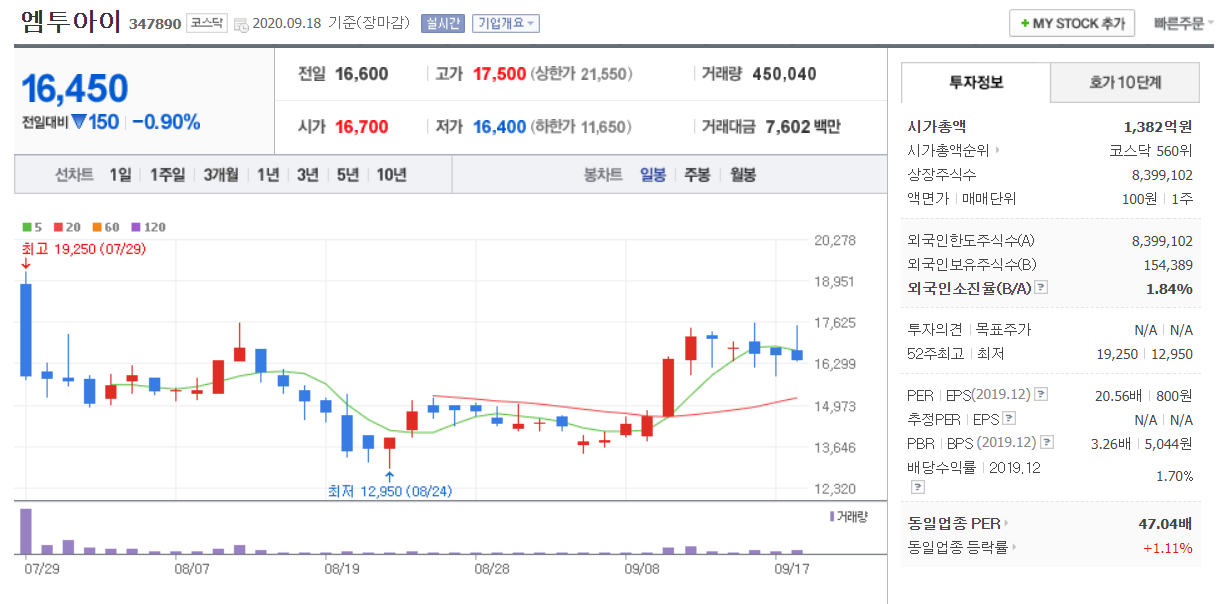The height and width of the screenshot is (604, 1227).
Task: Select the 3년 line chart period
Action: click(x=307, y=175)
